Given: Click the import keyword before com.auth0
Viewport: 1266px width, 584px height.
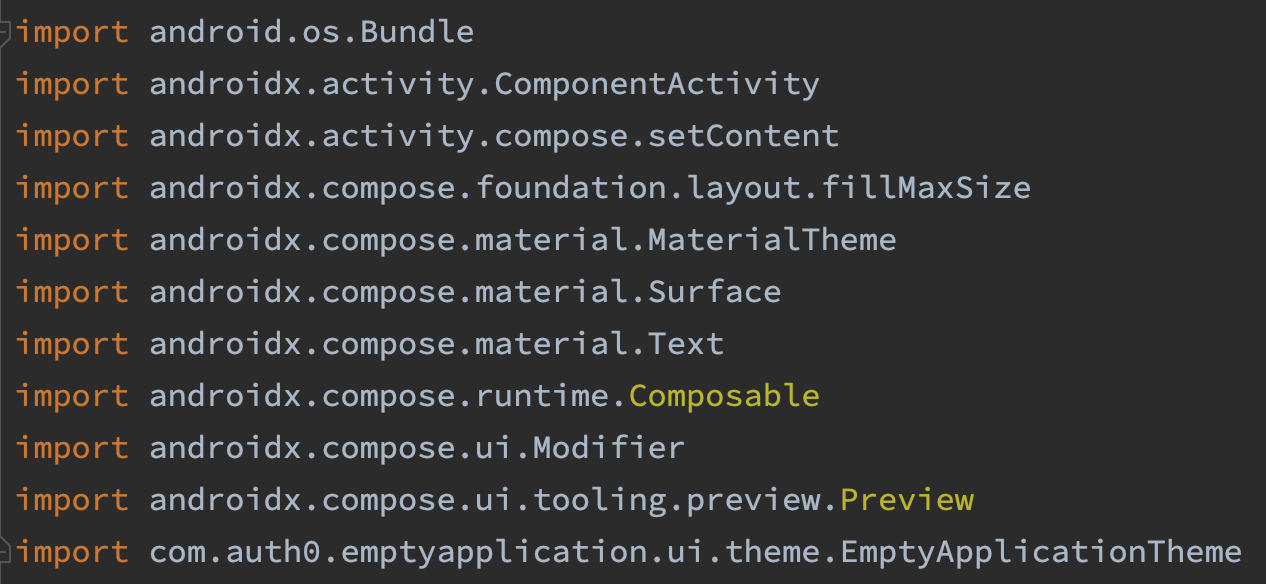Looking at the screenshot, I should pyautogui.click(x=72, y=551).
